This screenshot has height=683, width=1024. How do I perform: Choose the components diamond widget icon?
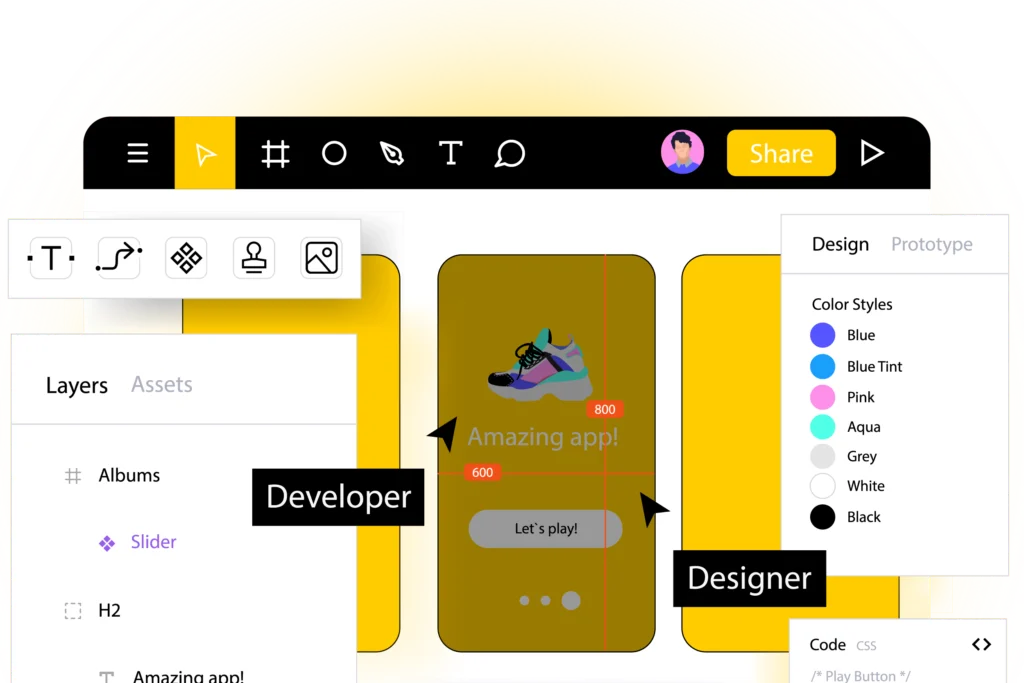(x=186, y=258)
